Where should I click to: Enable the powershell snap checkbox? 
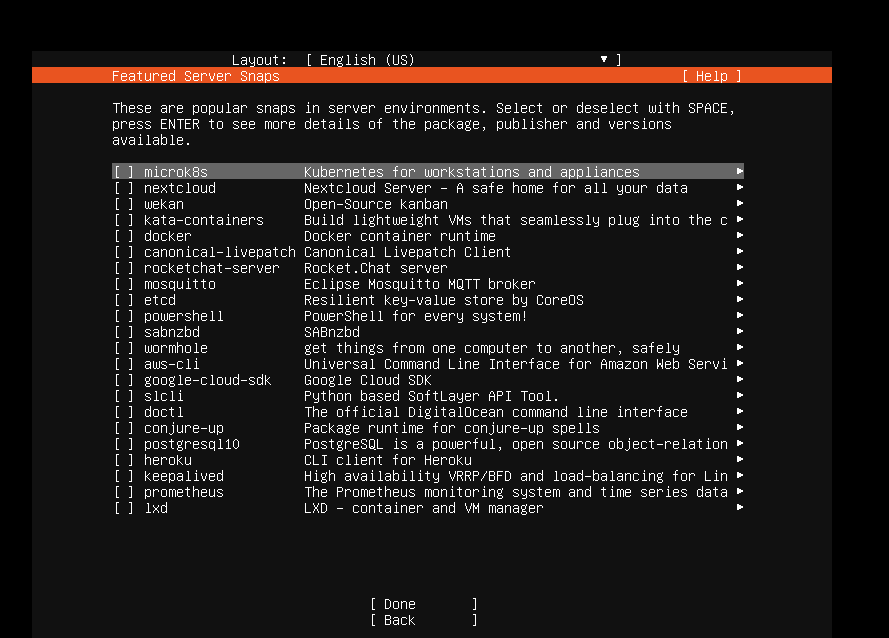pos(124,316)
